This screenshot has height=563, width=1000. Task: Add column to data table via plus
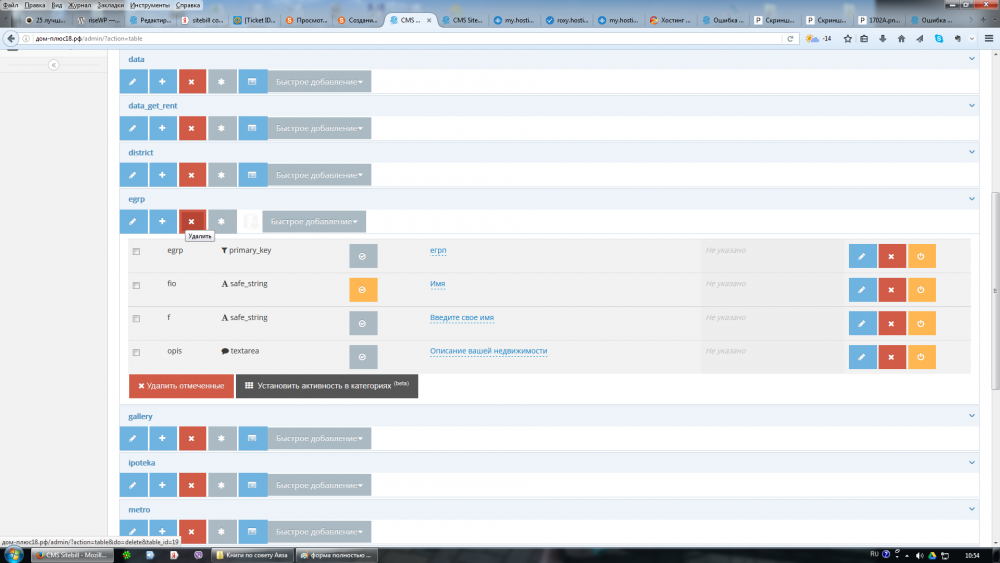[163, 82]
